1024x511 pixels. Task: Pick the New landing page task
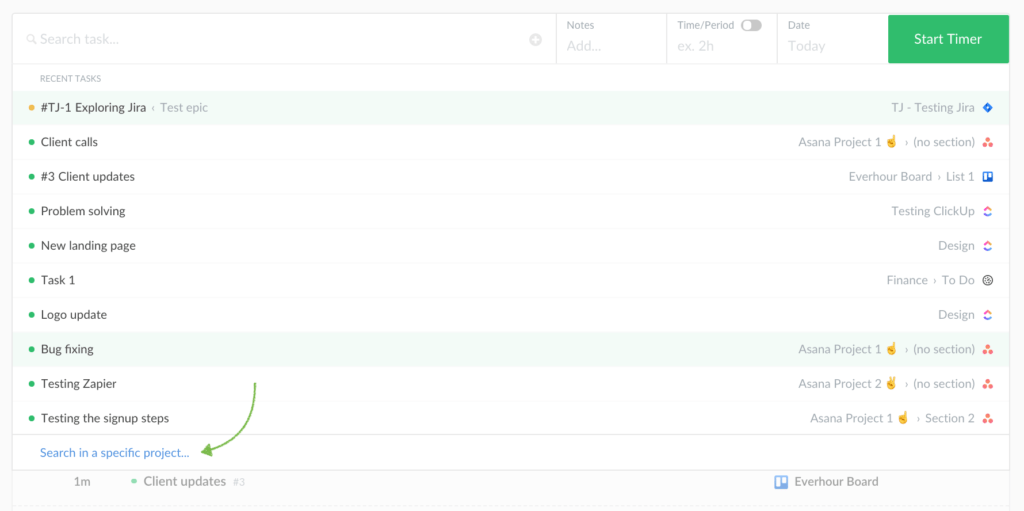click(x=88, y=246)
